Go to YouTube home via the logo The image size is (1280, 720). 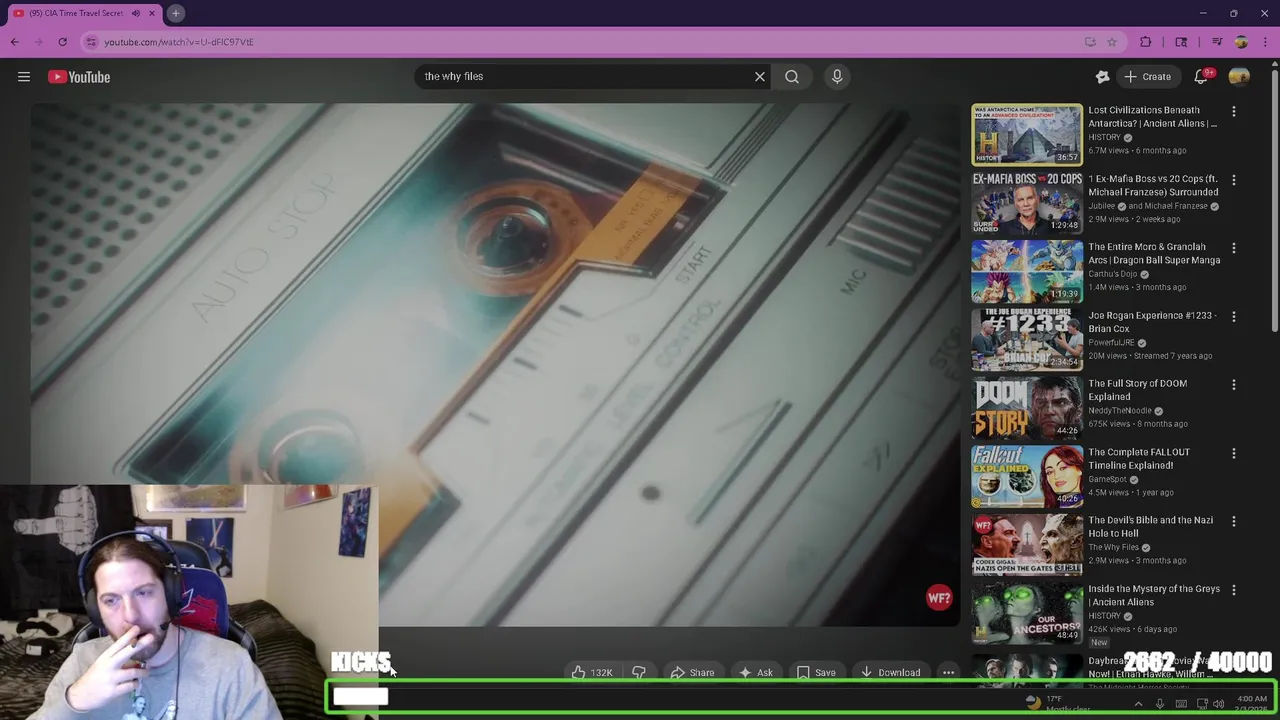click(x=79, y=77)
